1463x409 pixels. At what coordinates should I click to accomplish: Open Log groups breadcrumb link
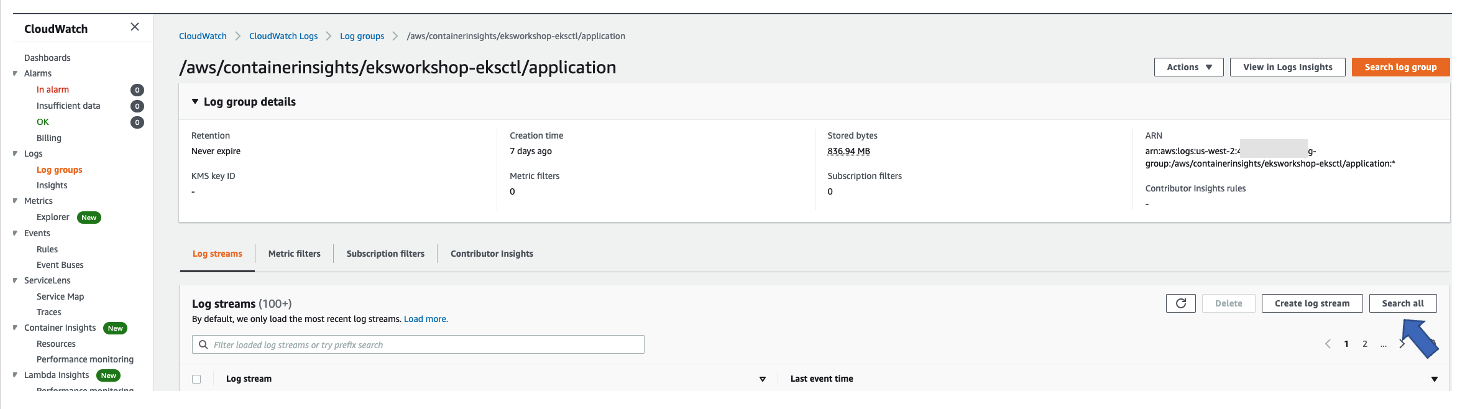[362, 36]
